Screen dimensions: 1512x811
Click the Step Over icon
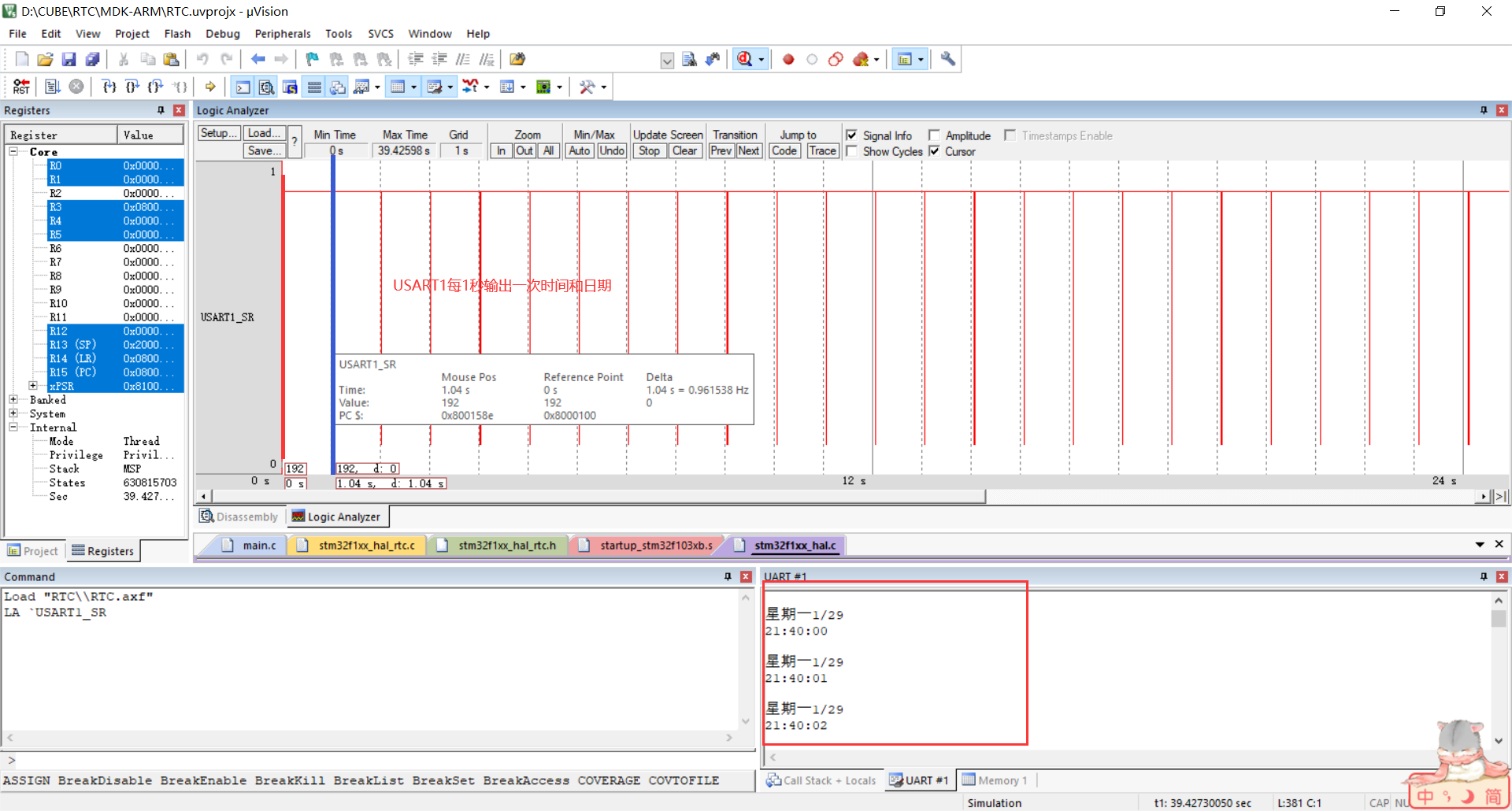point(132,87)
